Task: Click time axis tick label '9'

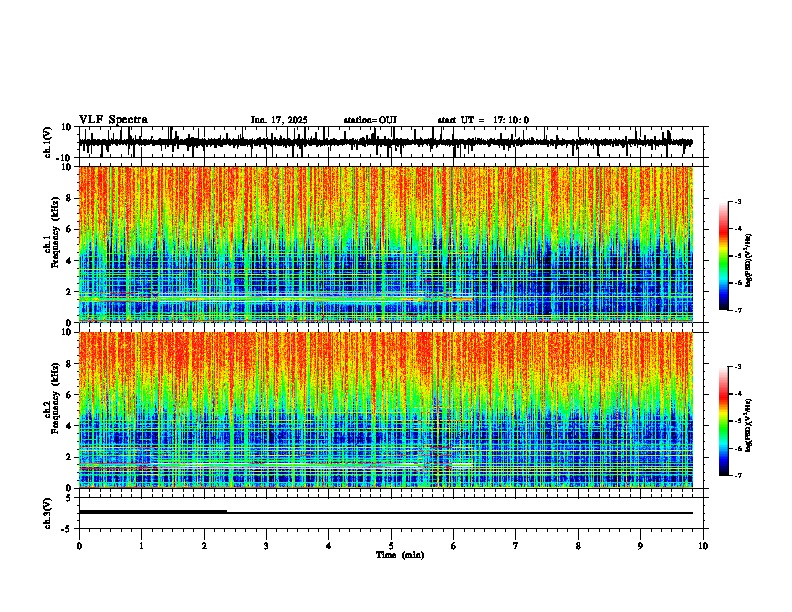Action: point(640,546)
